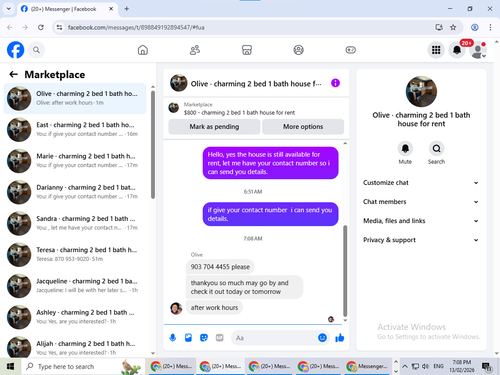
Task: Open the apps grid menu icon
Action: tap(436, 50)
